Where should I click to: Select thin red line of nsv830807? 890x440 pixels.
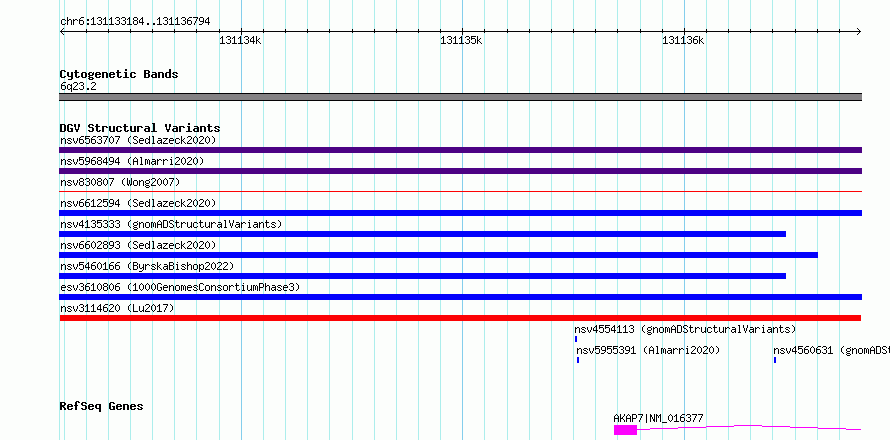tap(460, 192)
